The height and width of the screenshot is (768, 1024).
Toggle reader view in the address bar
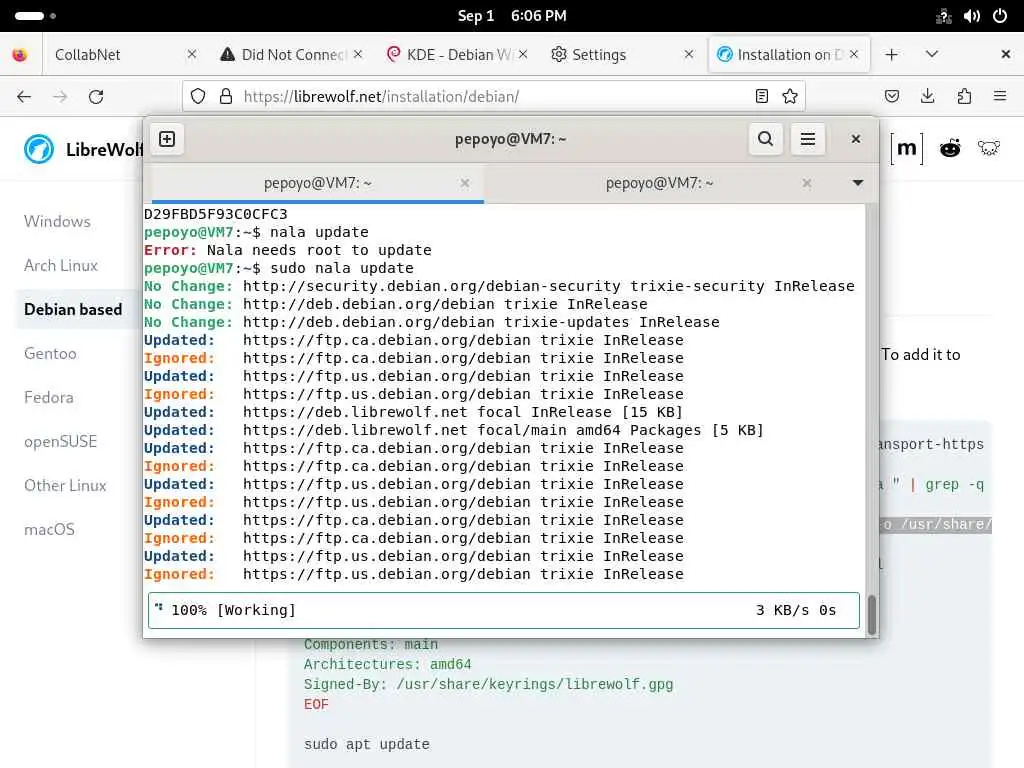tap(761, 97)
